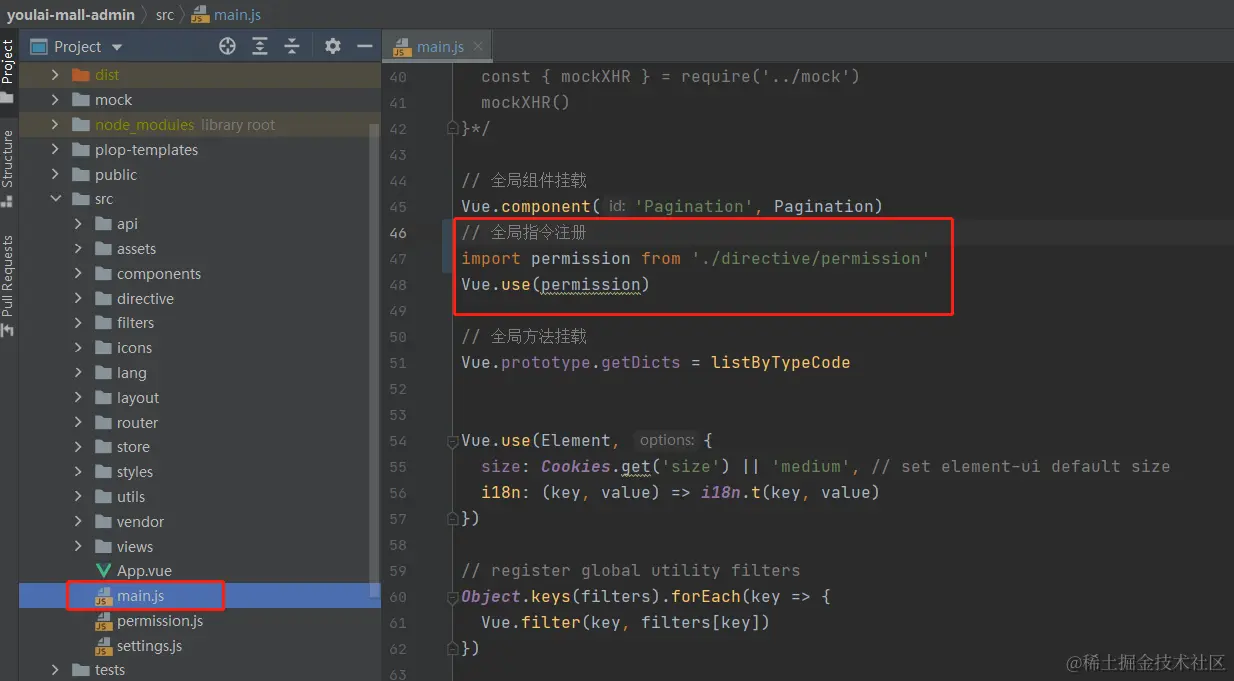
Task: Open Project panel settings gear
Action: pyautogui.click(x=333, y=46)
